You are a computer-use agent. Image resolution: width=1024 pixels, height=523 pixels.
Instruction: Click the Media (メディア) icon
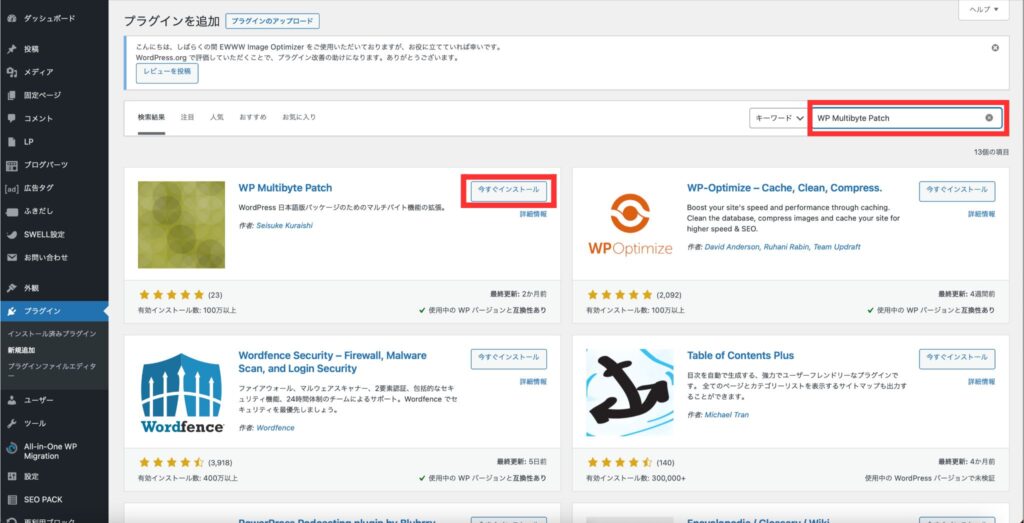pos(11,72)
